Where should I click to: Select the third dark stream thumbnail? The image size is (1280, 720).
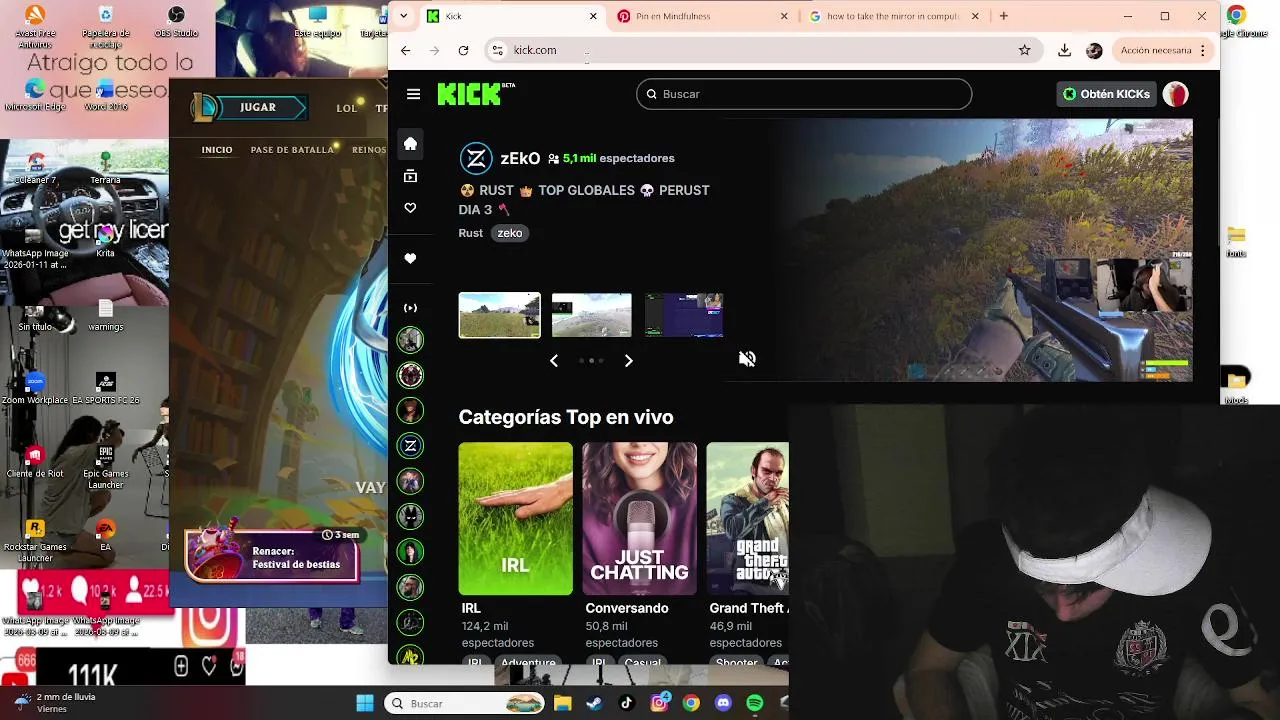click(684, 315)
